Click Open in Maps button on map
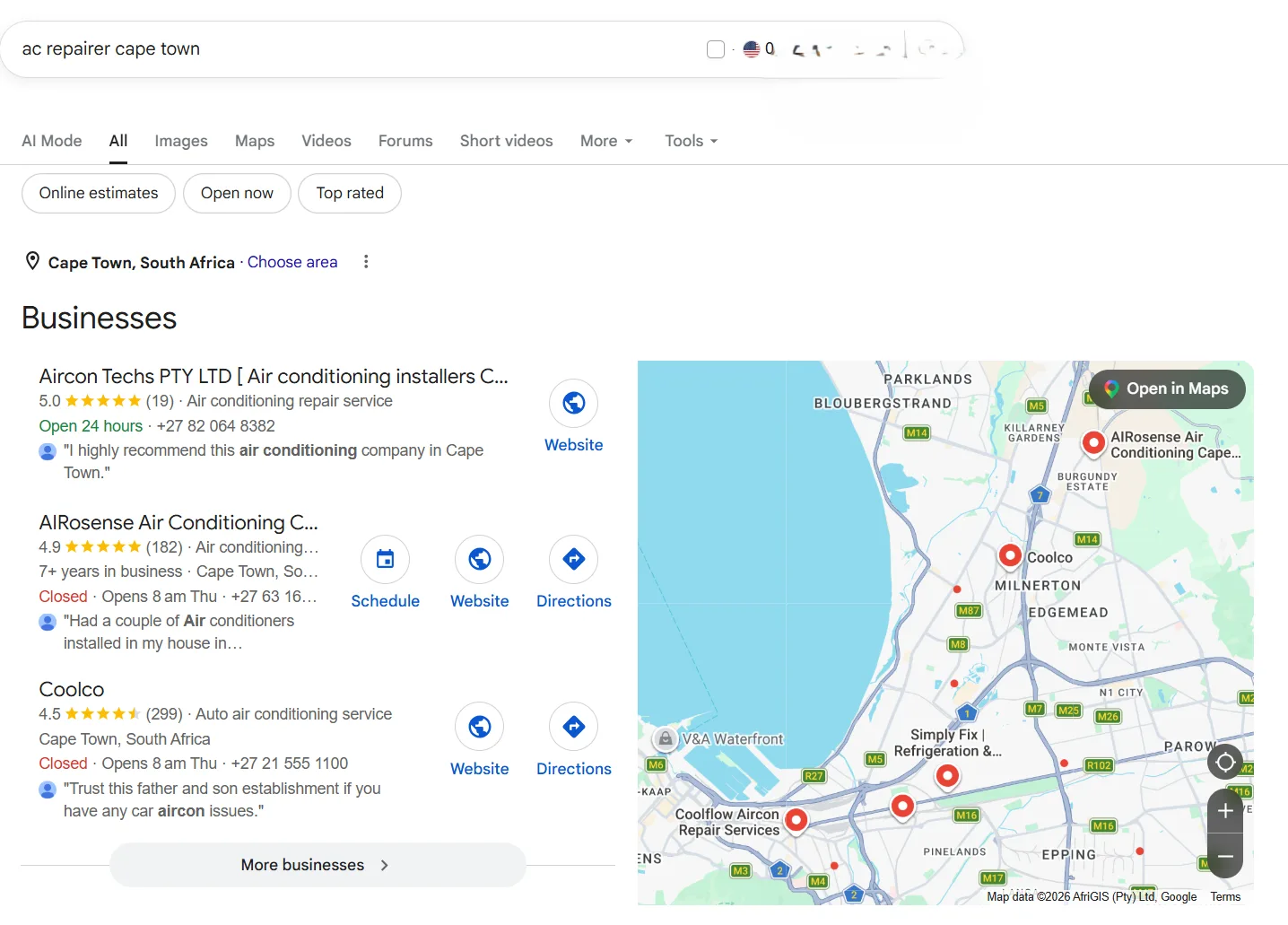The image size is (1288, 925). coord(1167,389)
